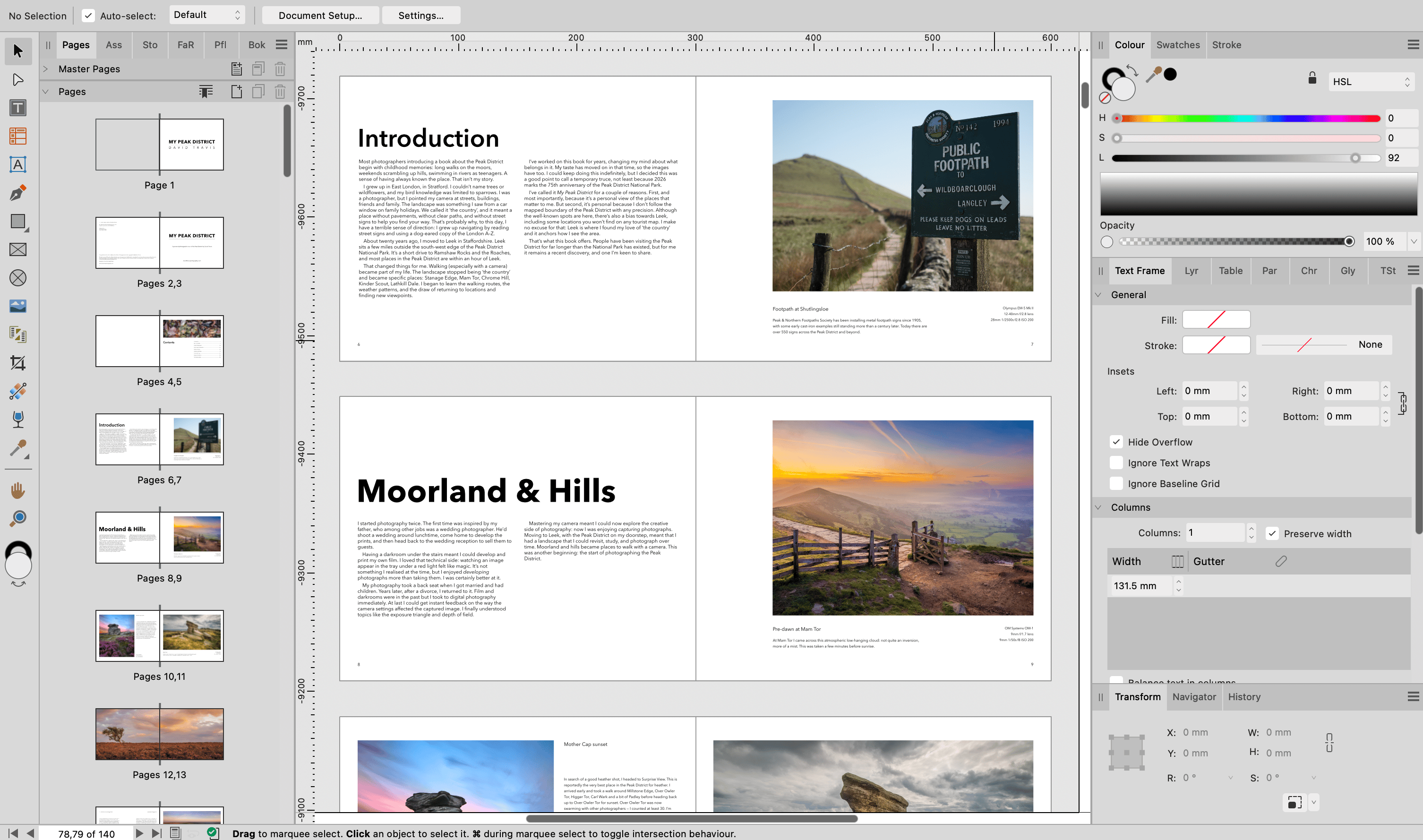Disable Hide Overflow option

point(1116,442)
